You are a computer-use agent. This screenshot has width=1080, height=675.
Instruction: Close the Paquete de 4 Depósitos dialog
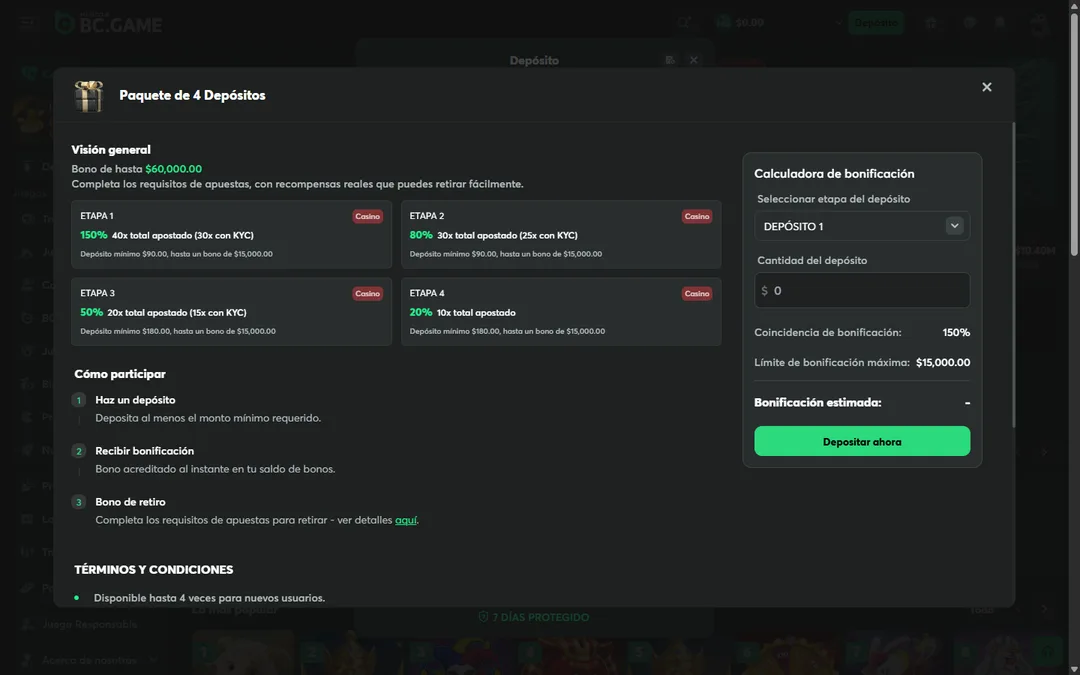986,87
